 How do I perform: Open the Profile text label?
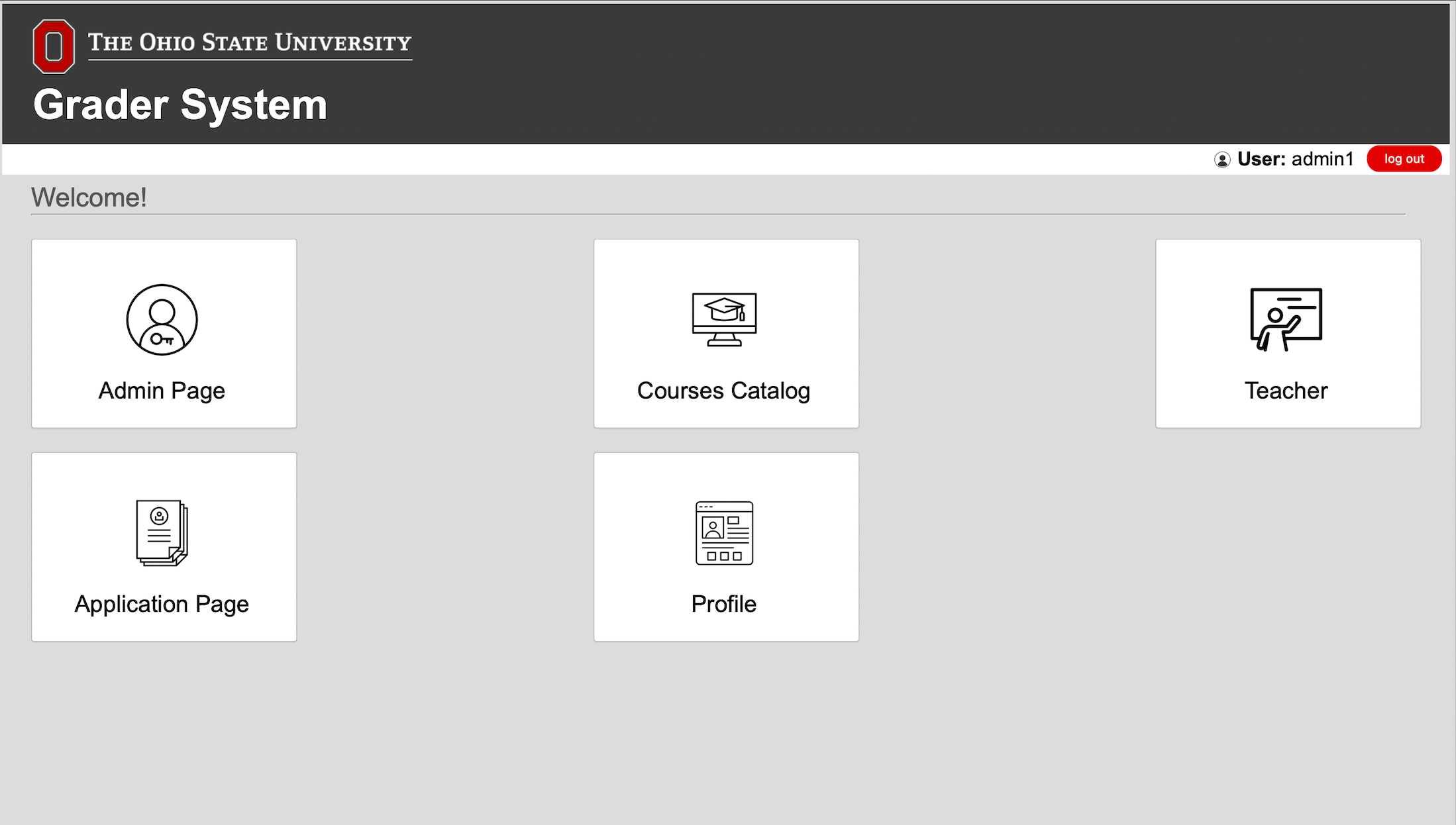click(723, 604)
